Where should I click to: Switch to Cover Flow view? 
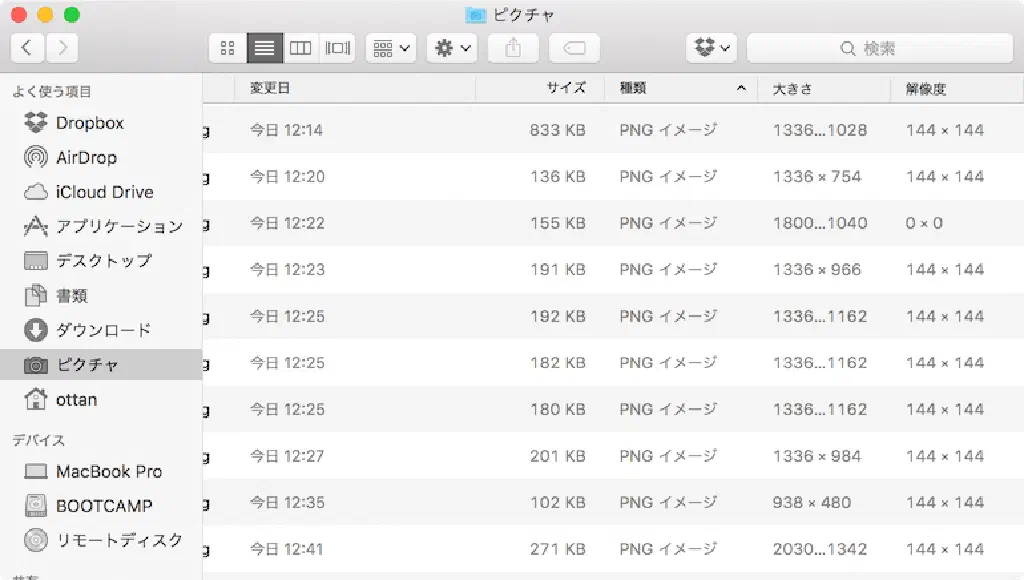(x=338, y=48)
